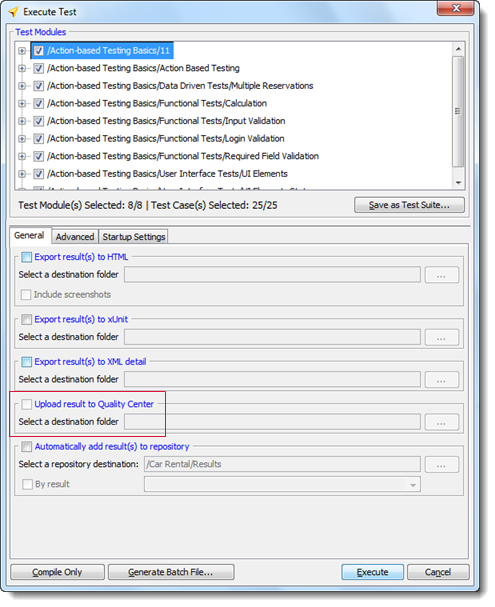Switch to the Advanced tab
The image size is (495, 607).
(x=75, y=237)
